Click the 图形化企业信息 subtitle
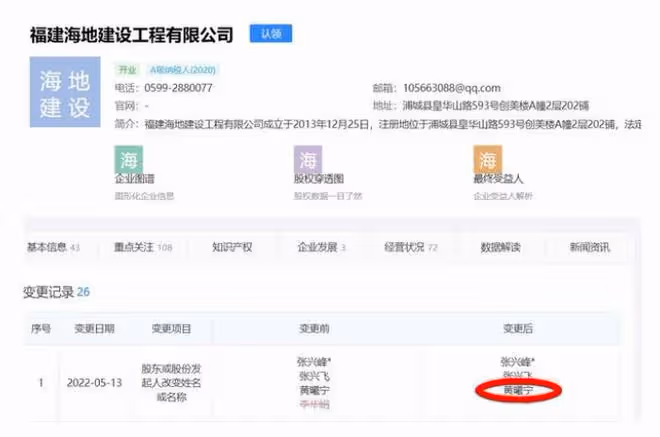Image resolution: width=660 pixels, height=437 pixels. click(x=144, y=196)
